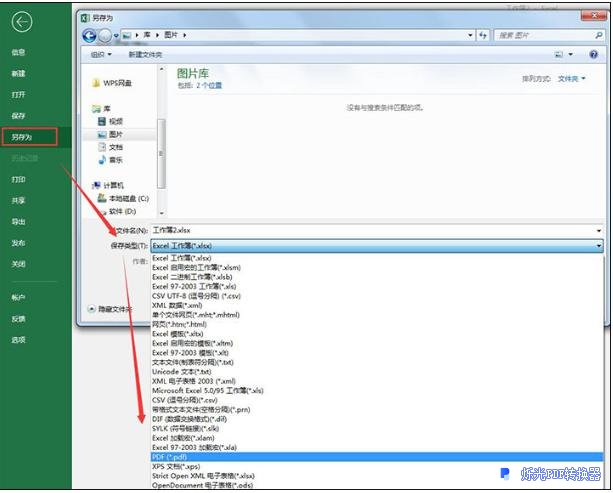The height and width of the screenshot is (493, 613).
Task: Choose CSV UTF-8 (逗号分隔) type
Action: 377,296
